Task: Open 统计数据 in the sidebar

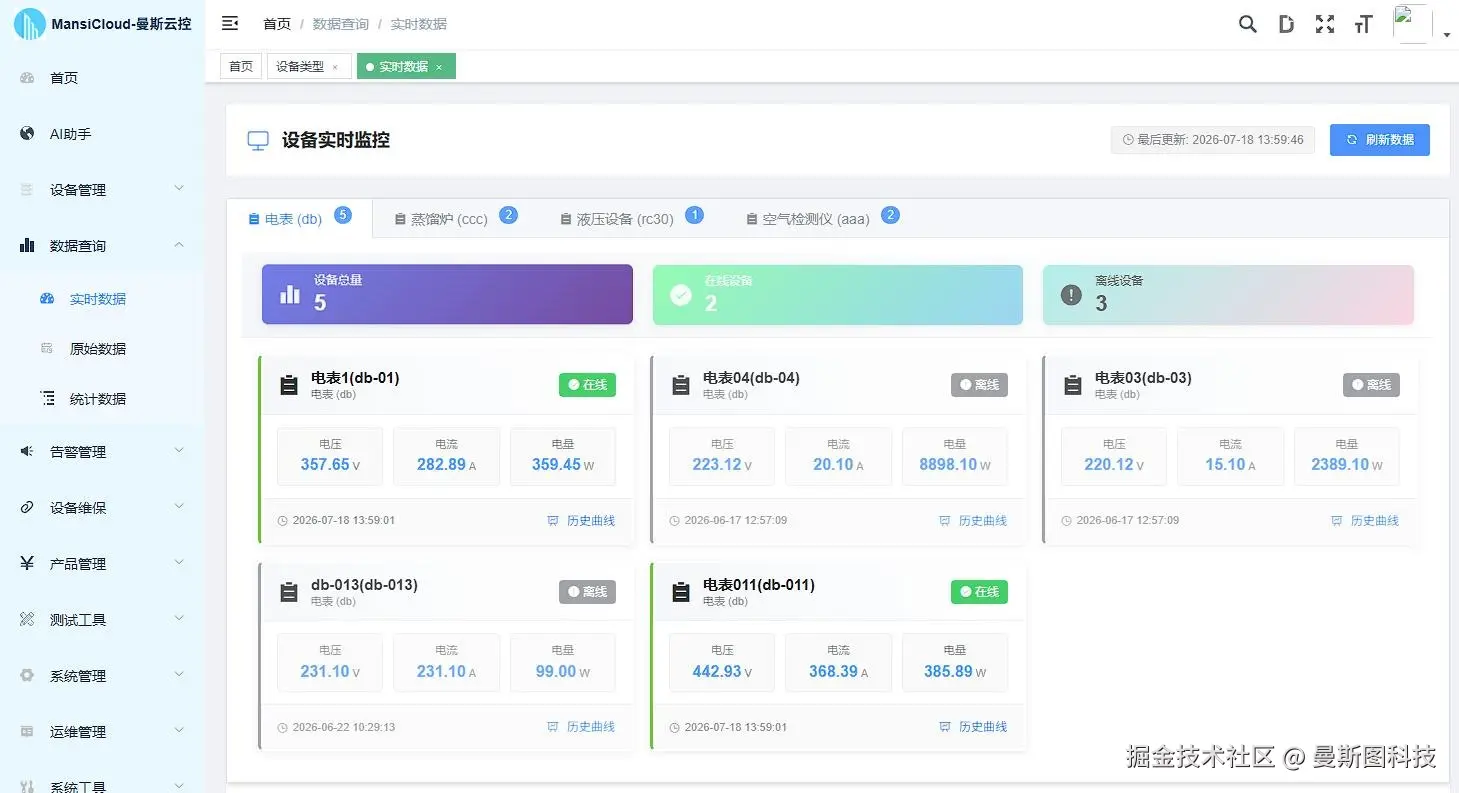Action: pos(102,399)
